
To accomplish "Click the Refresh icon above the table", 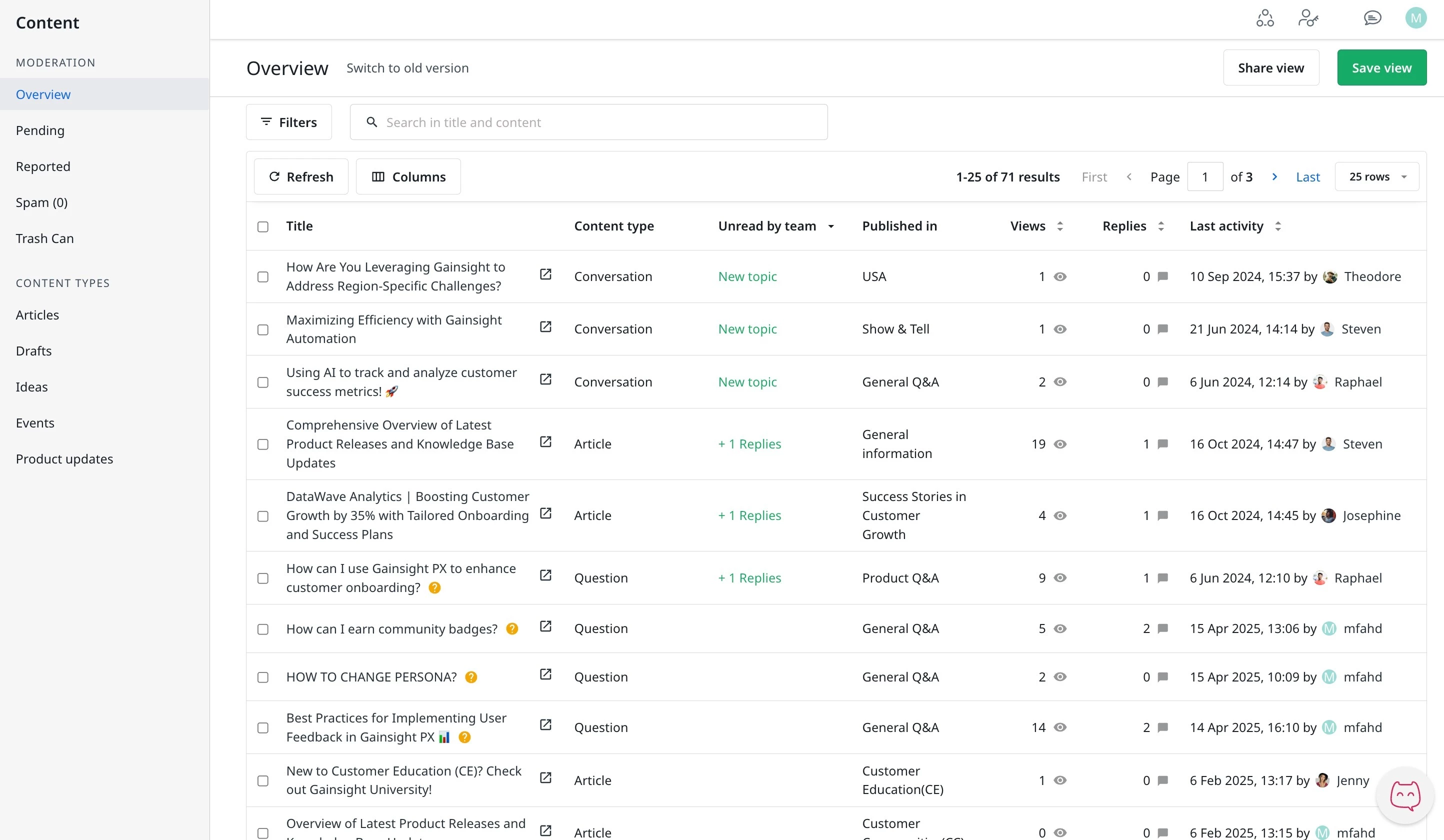I will (x=275, y=176).
